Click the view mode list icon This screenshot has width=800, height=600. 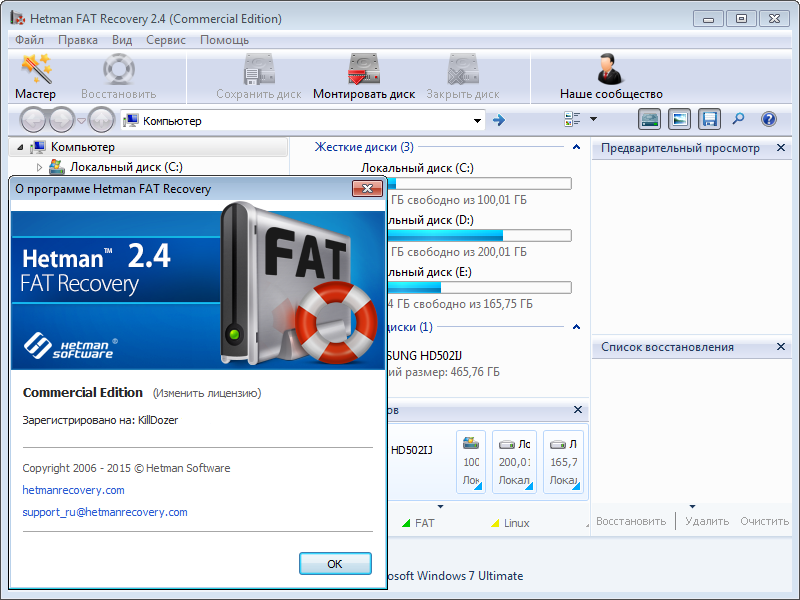click(x=572, y=119)
